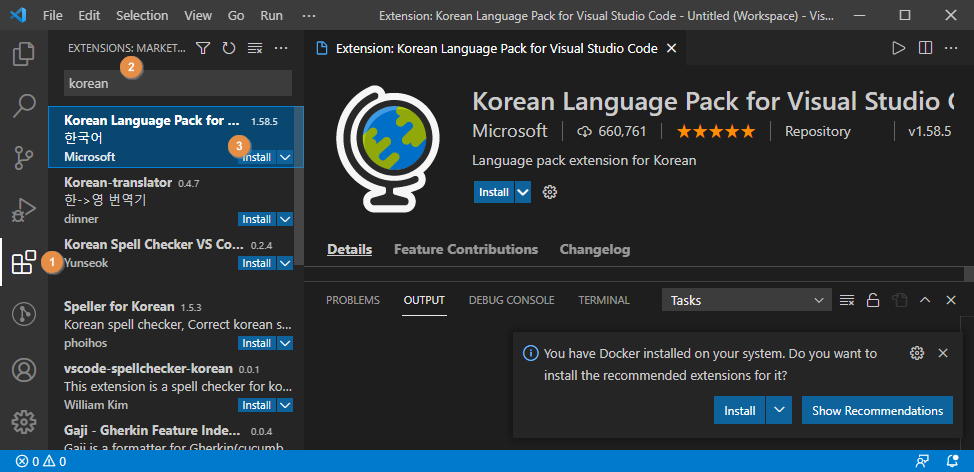Open the Search view in activity bar
974x472 pixels.
(x=24, y=106)
